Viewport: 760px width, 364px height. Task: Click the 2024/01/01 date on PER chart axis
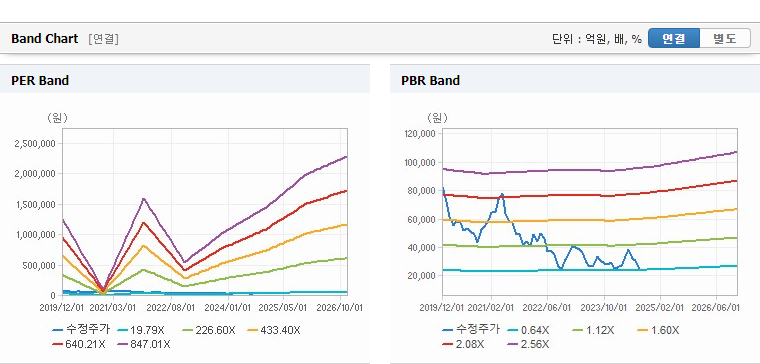coord(228,307)
